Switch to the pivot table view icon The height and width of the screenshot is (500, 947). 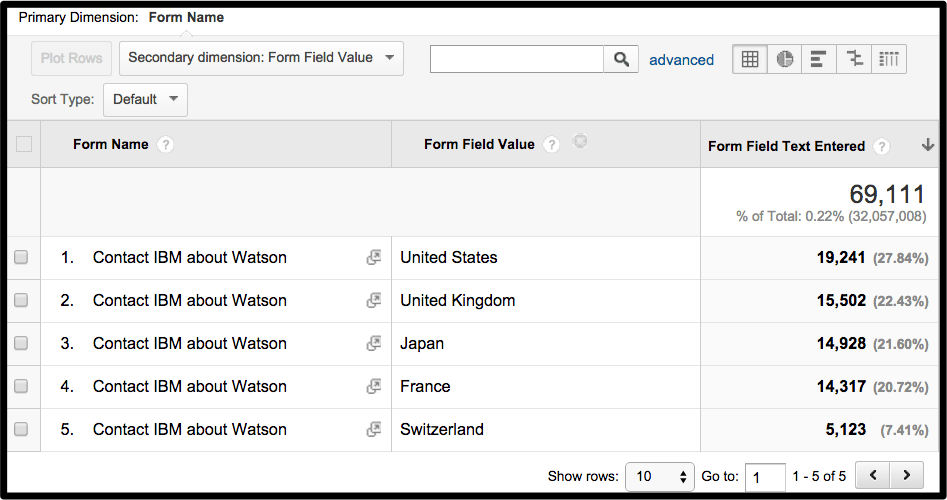[889, 59]
